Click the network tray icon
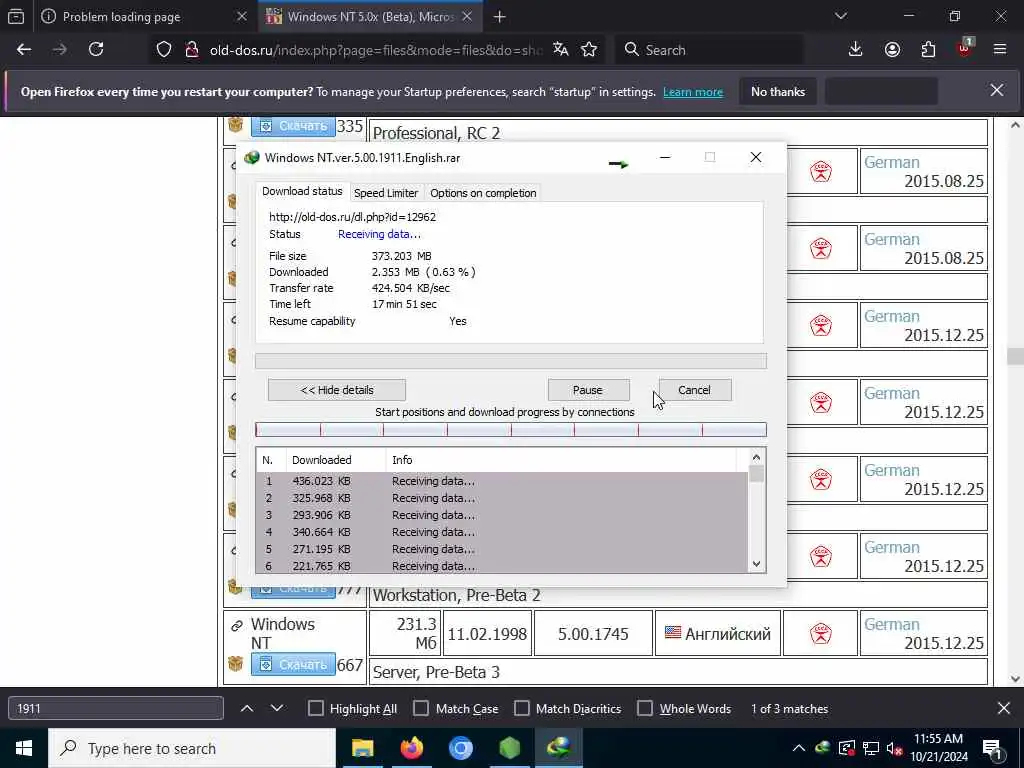The image size is (1024, 768). point(871,748)
